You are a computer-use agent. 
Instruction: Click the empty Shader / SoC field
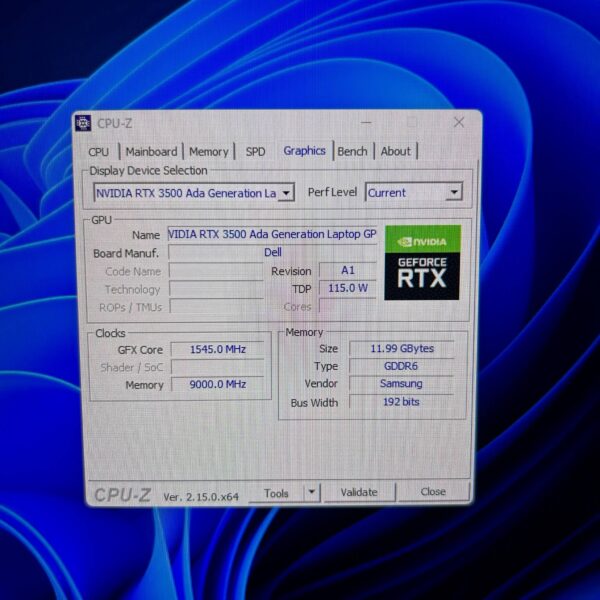pyautogui.click(x=217, y=367)
